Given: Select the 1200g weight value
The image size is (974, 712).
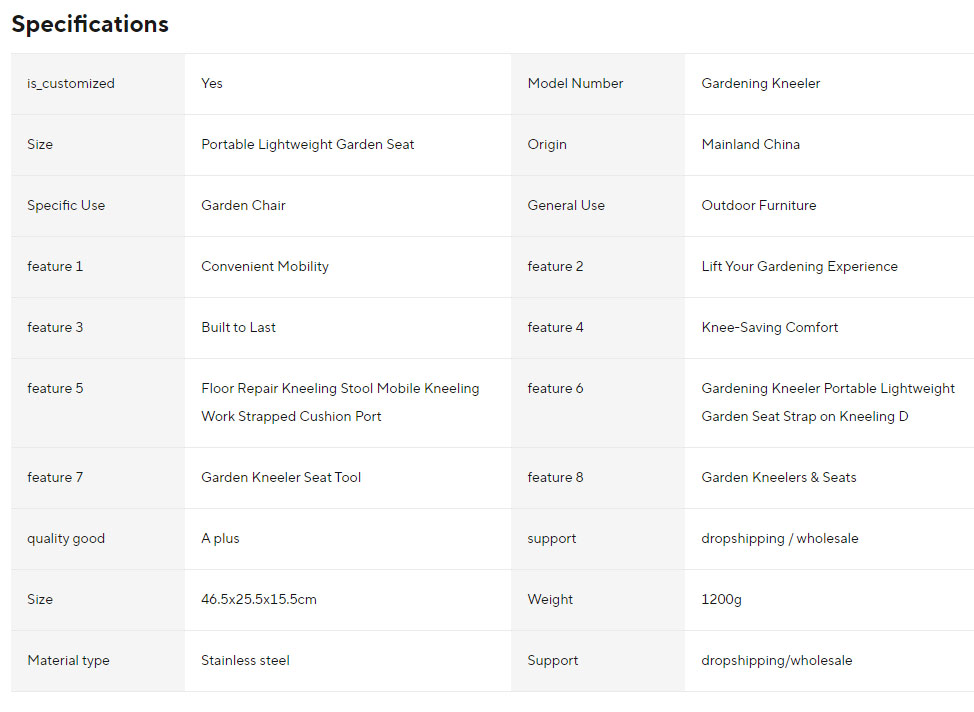Looking at the screenshot, I should (721, 599).
